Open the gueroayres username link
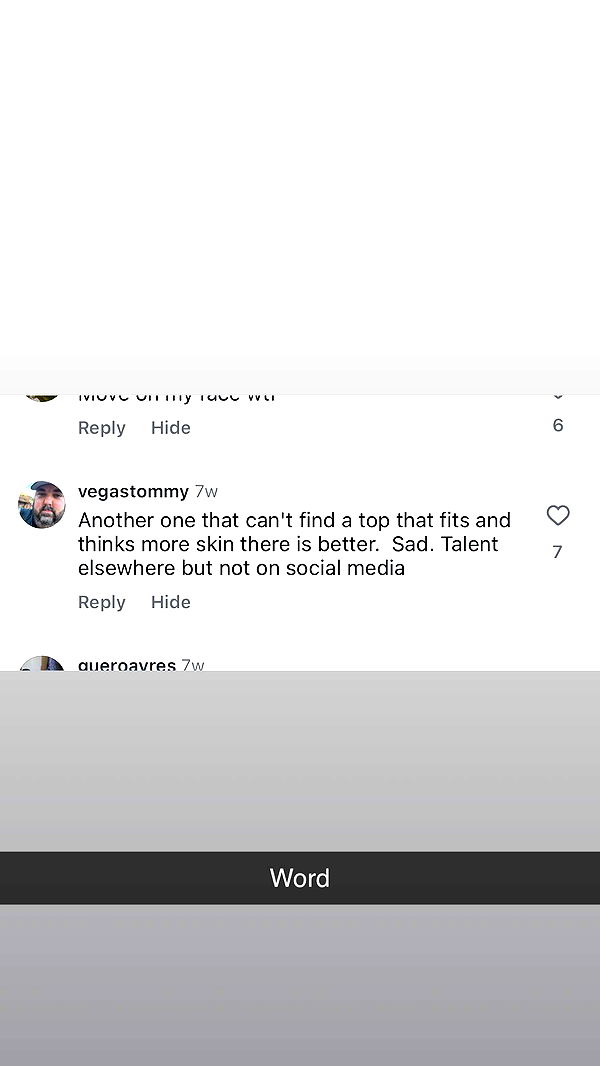Viewport: 600px width, 1066px height. pyautogui.click(x=127, y=665)
